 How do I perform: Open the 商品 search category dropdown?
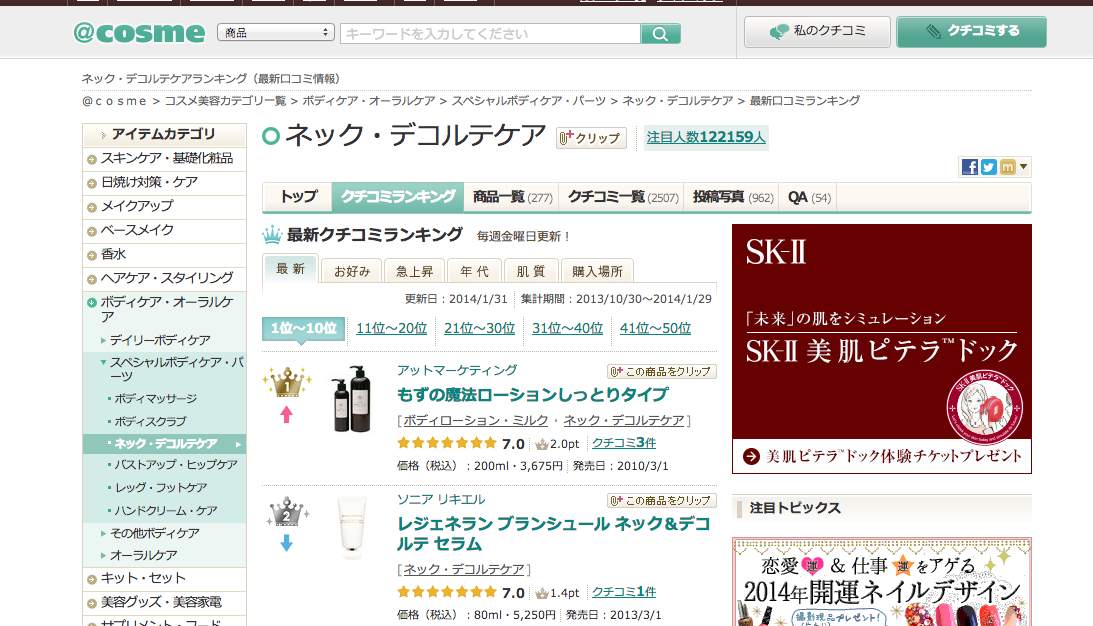tap(276, 33)
